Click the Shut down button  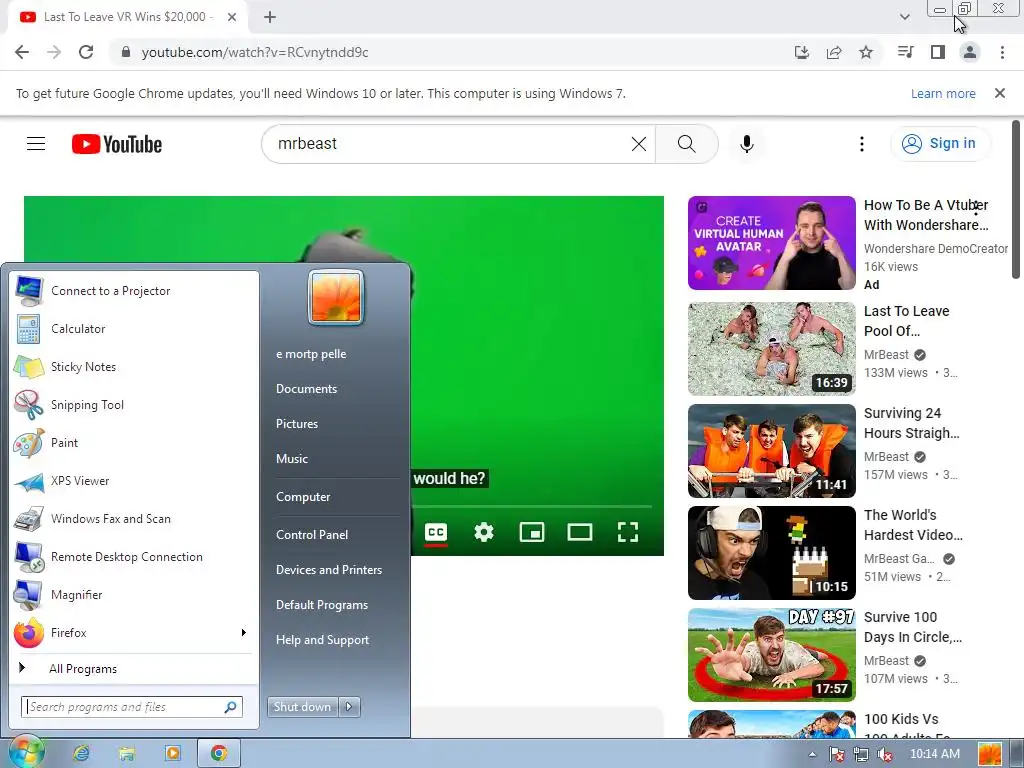[x=302, y=707]
